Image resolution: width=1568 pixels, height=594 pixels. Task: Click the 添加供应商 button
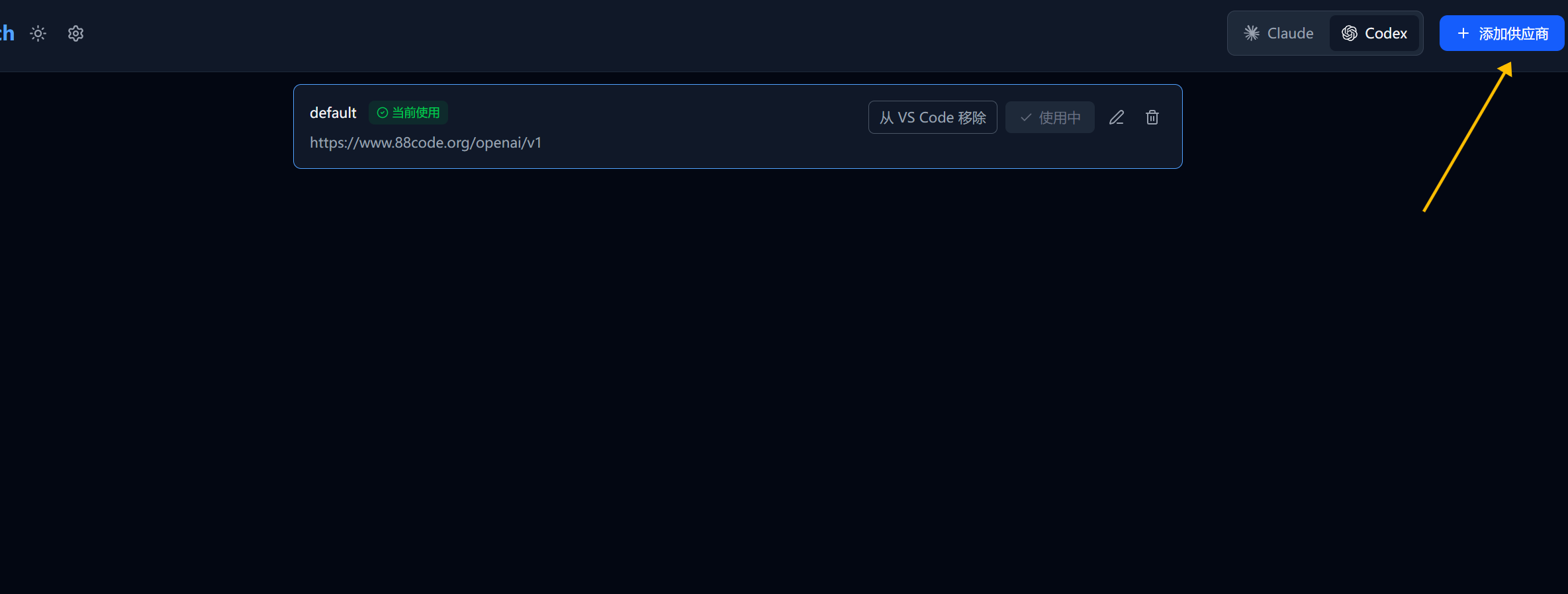1502,33
